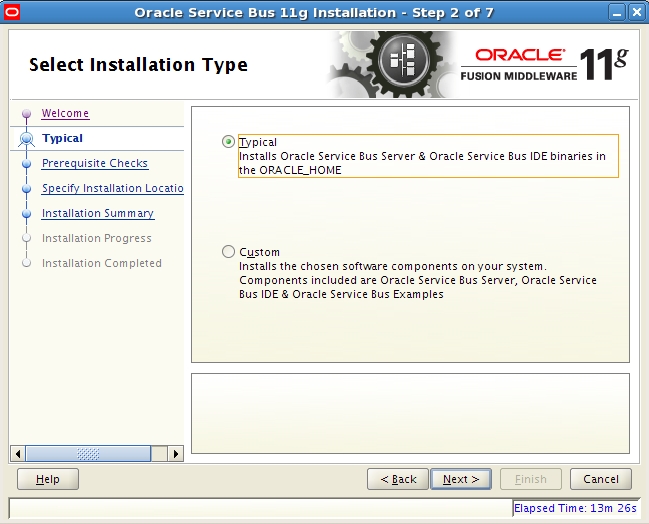This screenshot has height=524, width=649.
Task: Click the Select Installation Type heading
Action: pyautogui.click(x=138, y=65)
